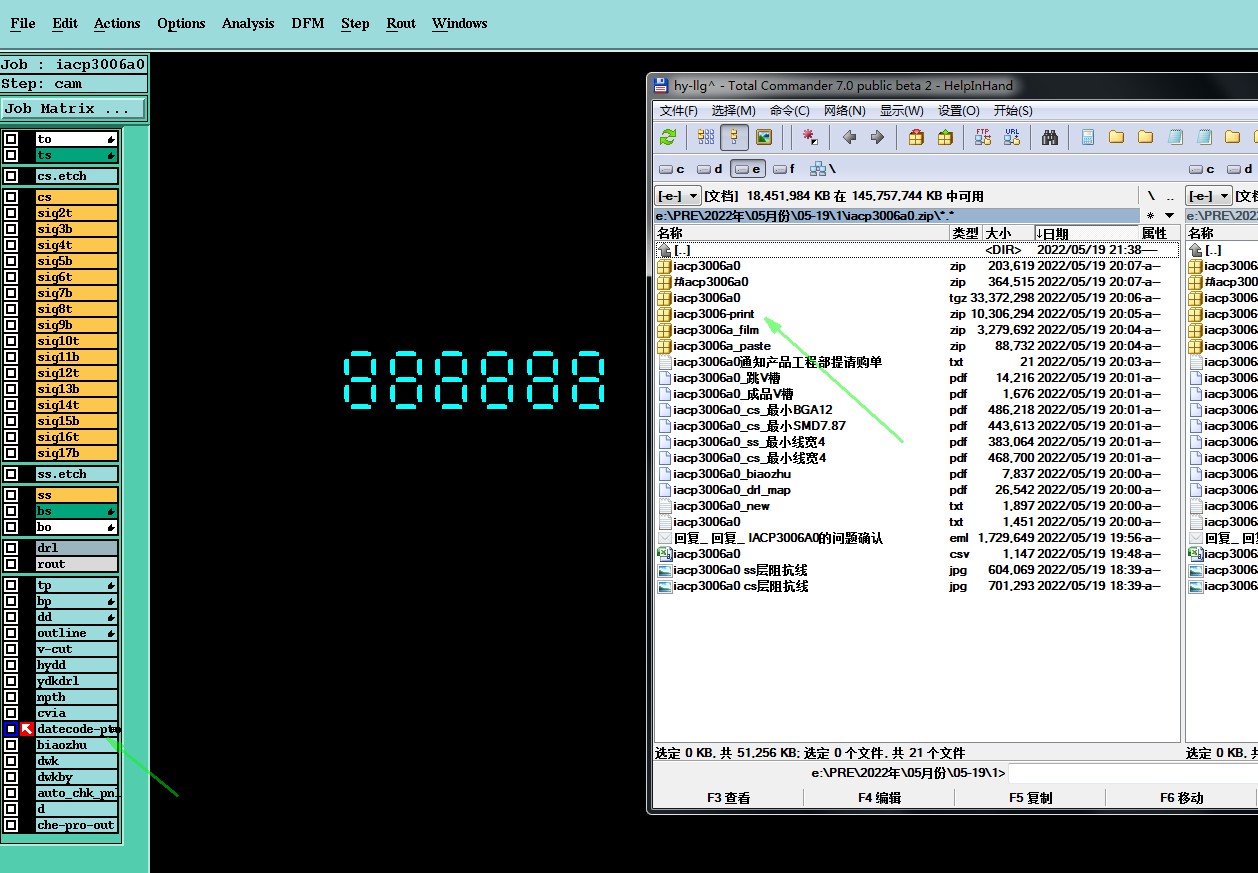Select drive d in left panel

(x=710, y=169)
